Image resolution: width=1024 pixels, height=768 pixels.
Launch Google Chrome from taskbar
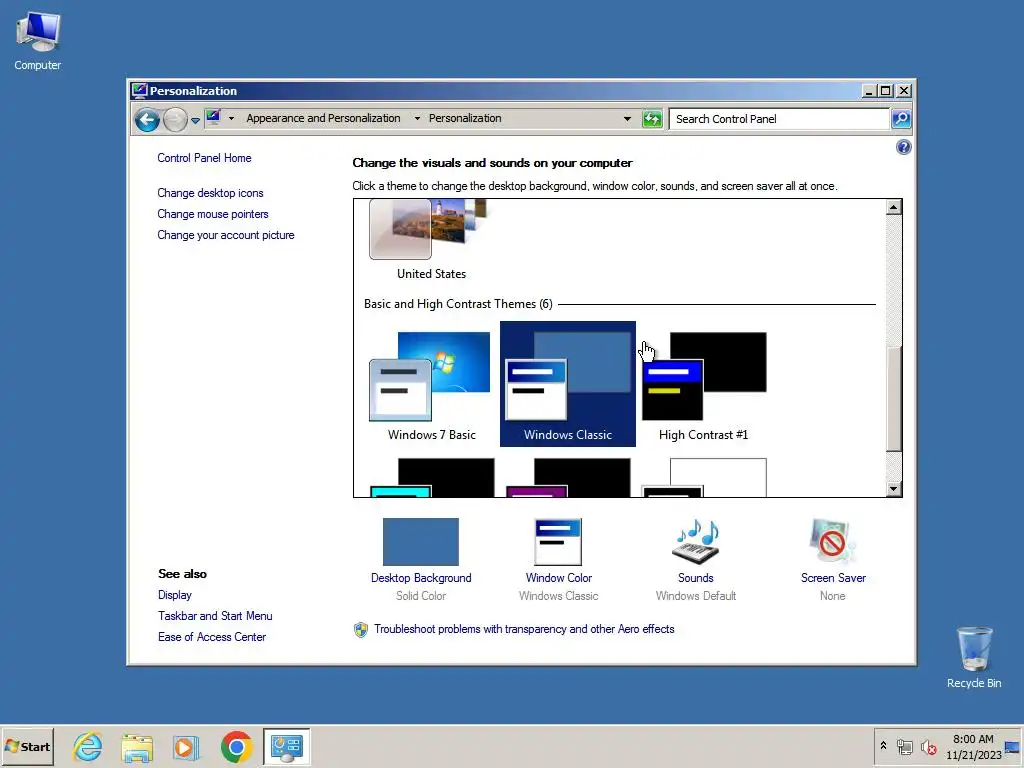pos(236,746)
